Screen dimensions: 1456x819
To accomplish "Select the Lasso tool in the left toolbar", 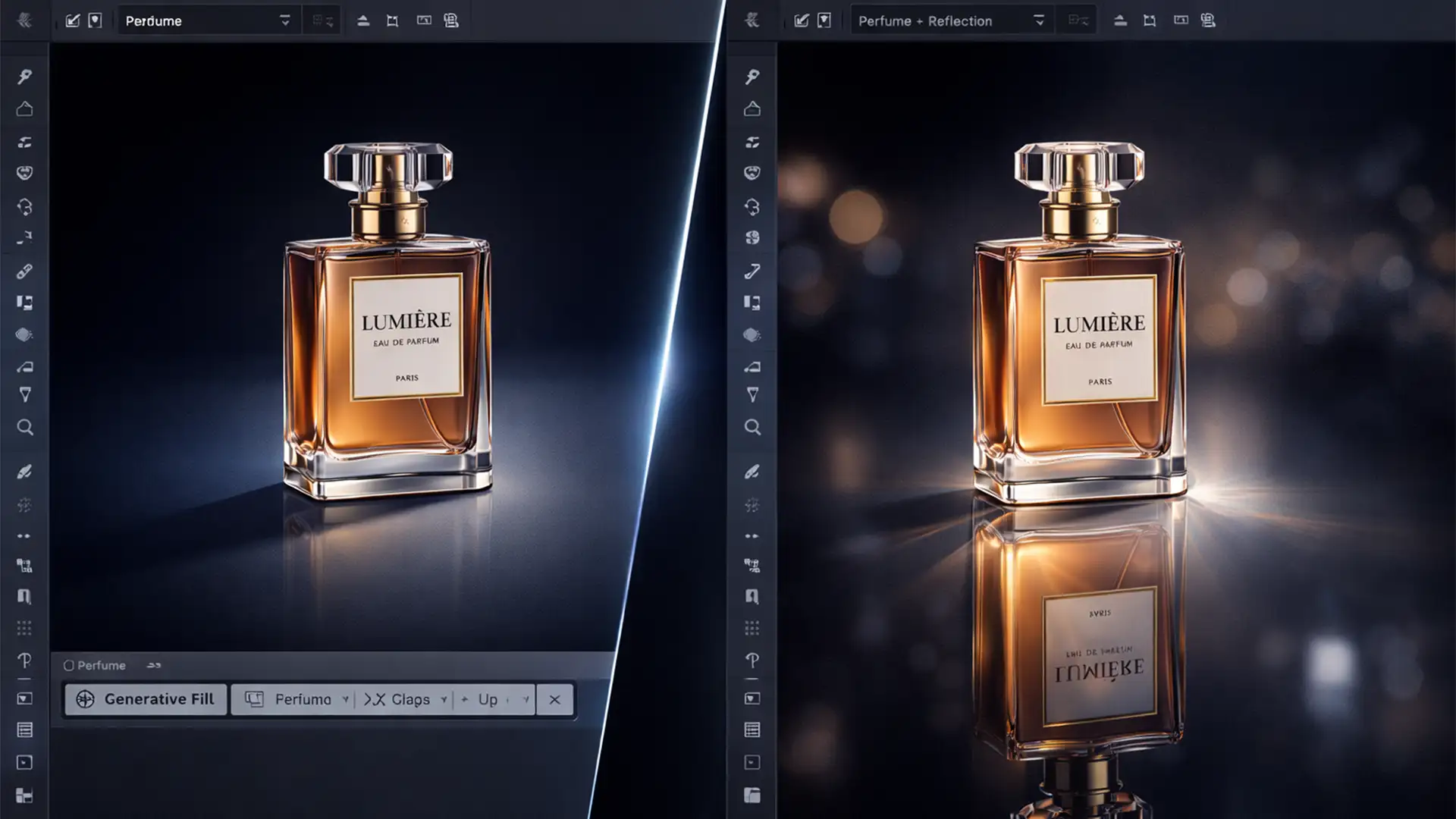I will coord(25,141).
